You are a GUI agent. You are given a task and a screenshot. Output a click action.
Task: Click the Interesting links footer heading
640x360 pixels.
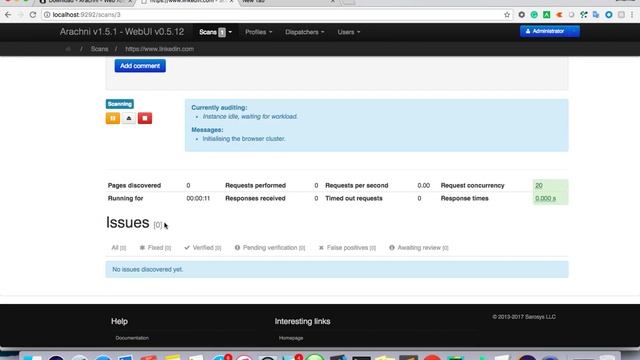click(x=302, y=322)
